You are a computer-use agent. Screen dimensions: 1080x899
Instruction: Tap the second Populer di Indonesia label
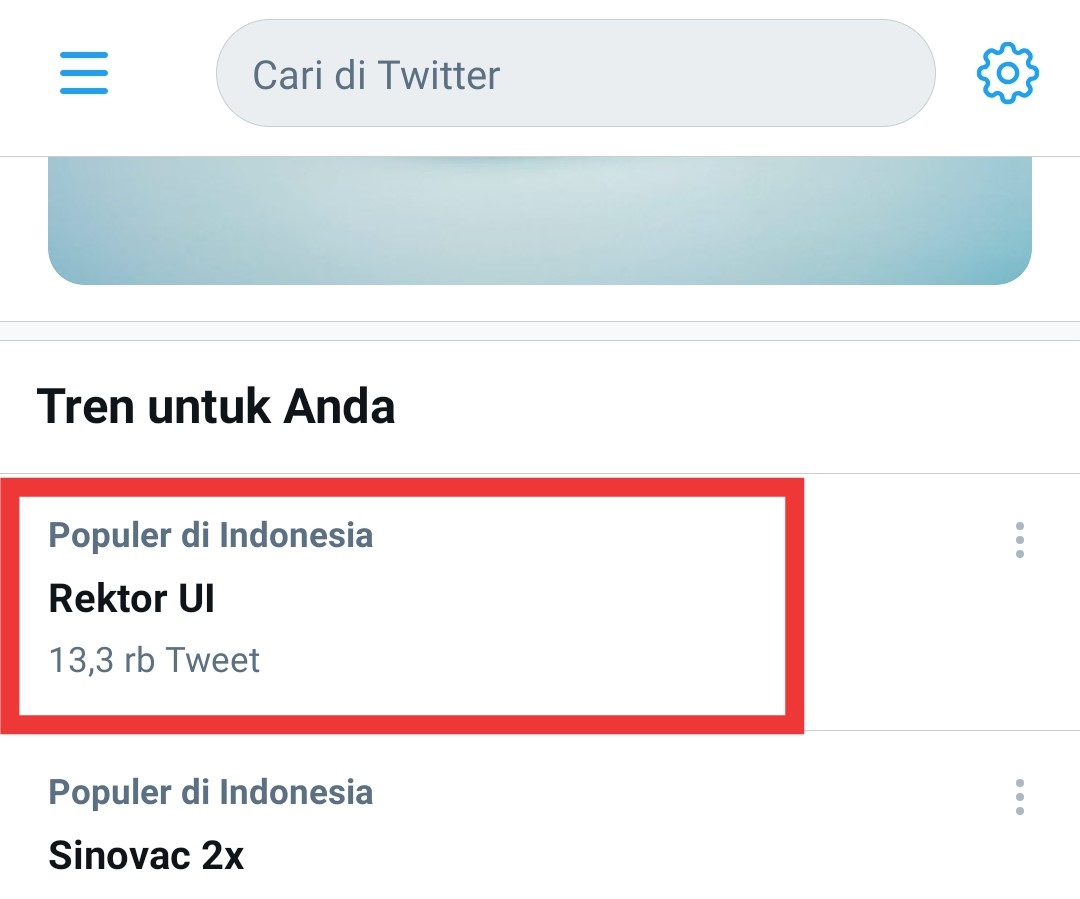click(210, 792)
